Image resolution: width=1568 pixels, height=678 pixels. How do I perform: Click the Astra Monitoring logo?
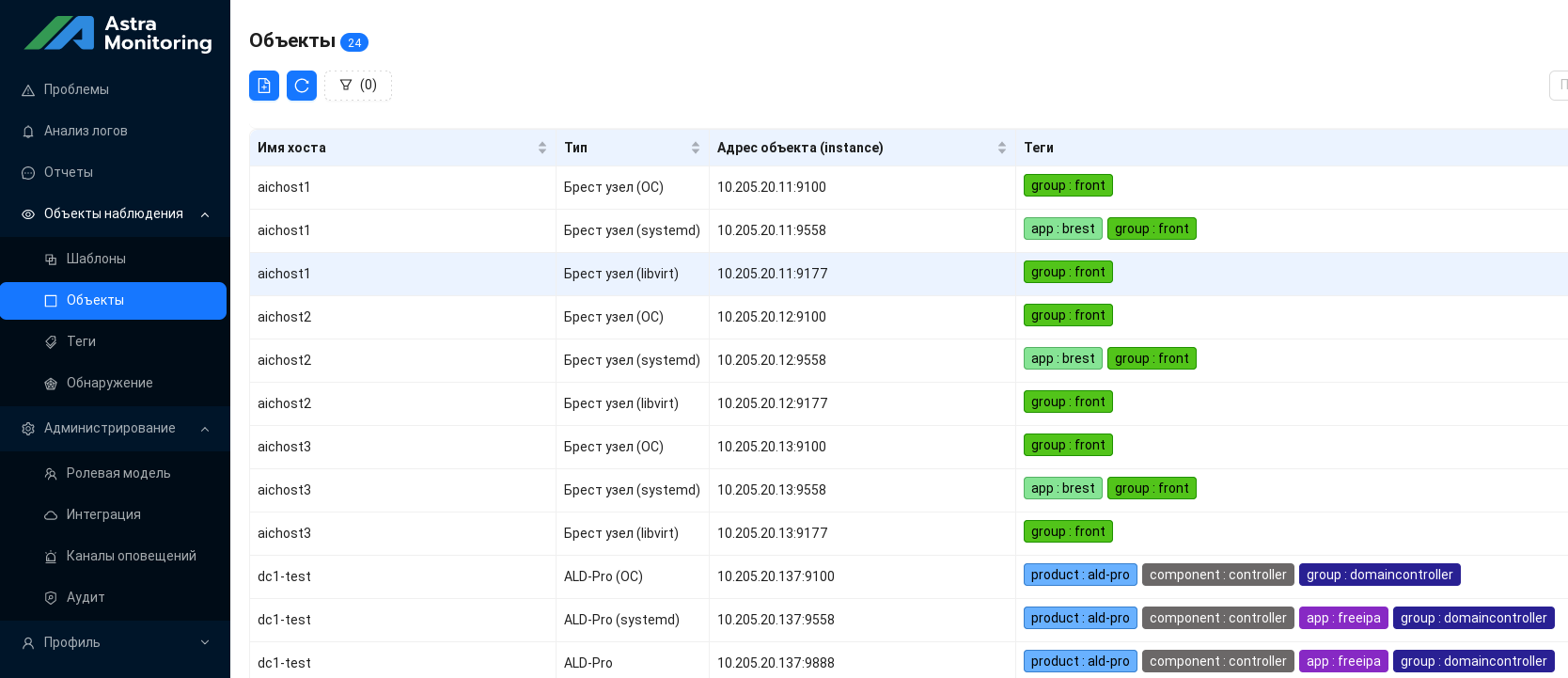click(x=117, y=34)
